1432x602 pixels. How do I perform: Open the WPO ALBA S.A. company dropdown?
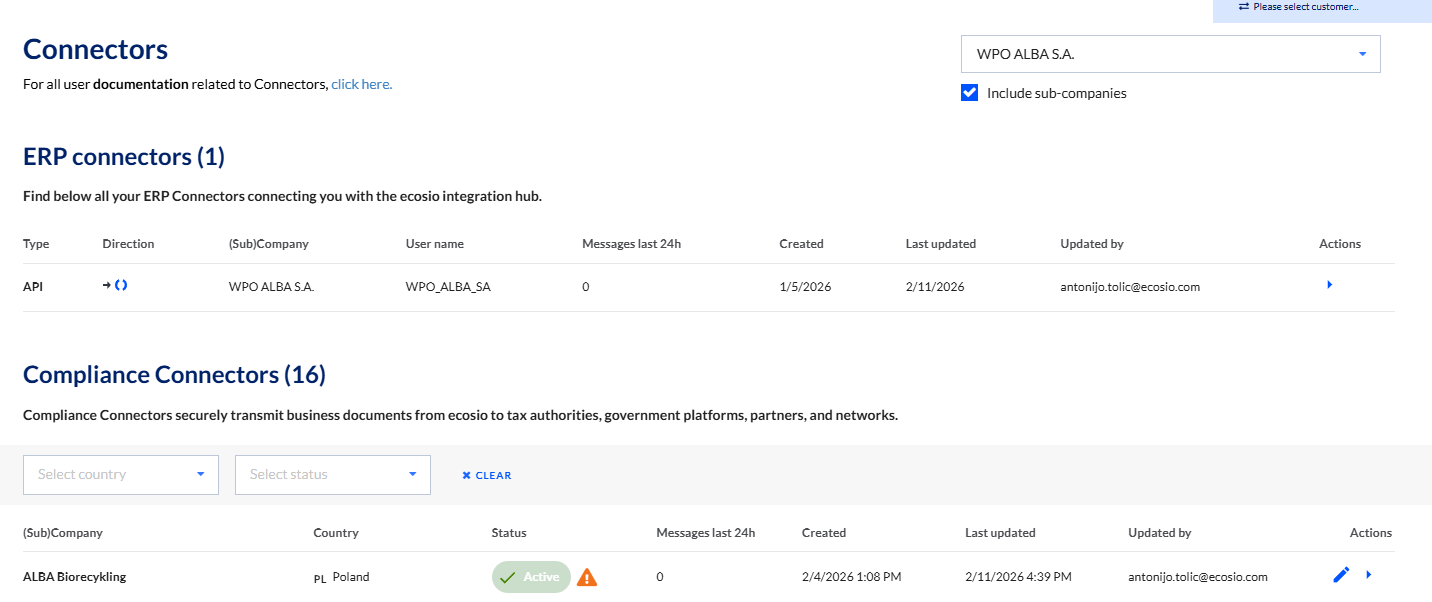click(1170, 54)
